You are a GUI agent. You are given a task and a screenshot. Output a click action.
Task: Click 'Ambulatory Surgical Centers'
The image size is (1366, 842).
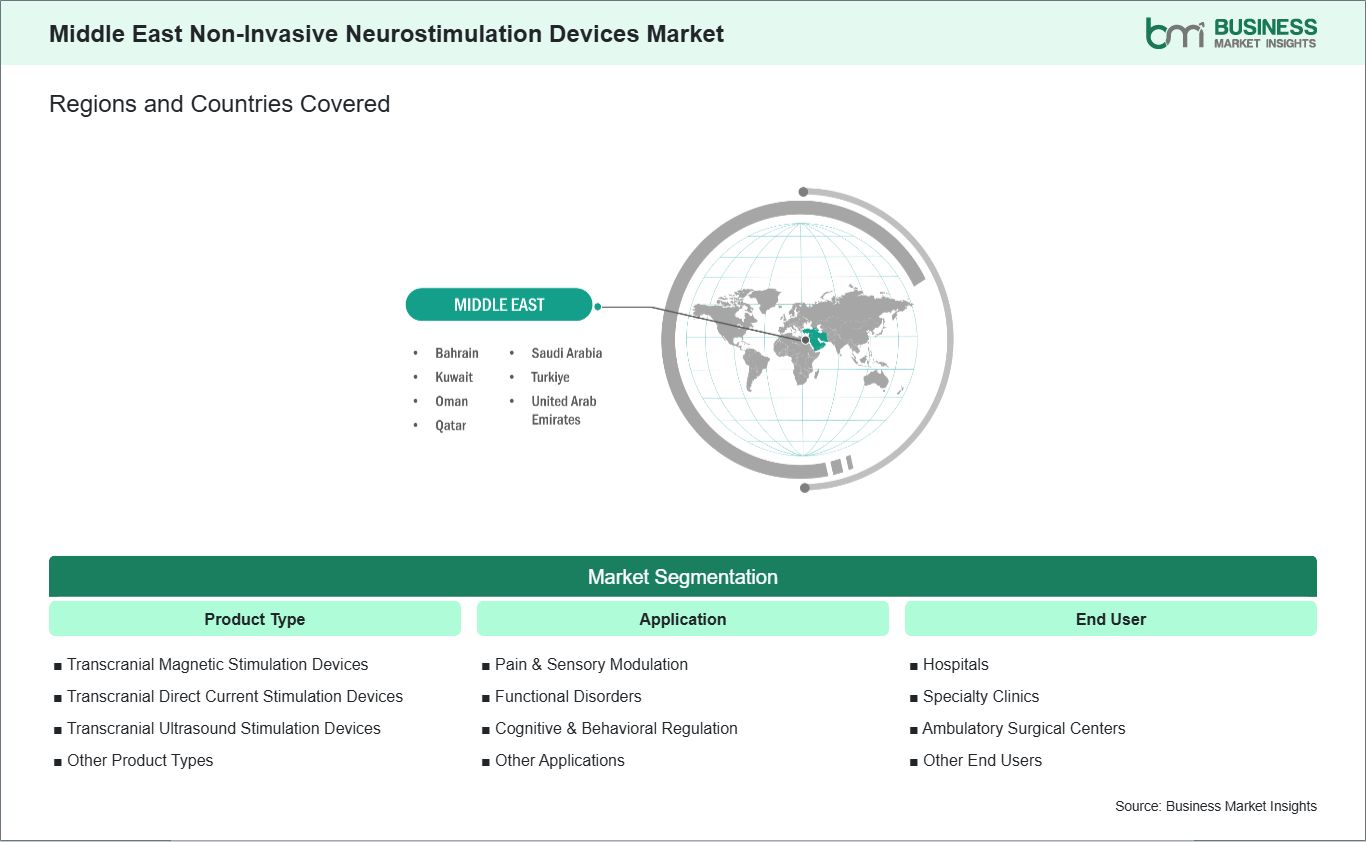pyautogui.click(x=1024, y=728)
